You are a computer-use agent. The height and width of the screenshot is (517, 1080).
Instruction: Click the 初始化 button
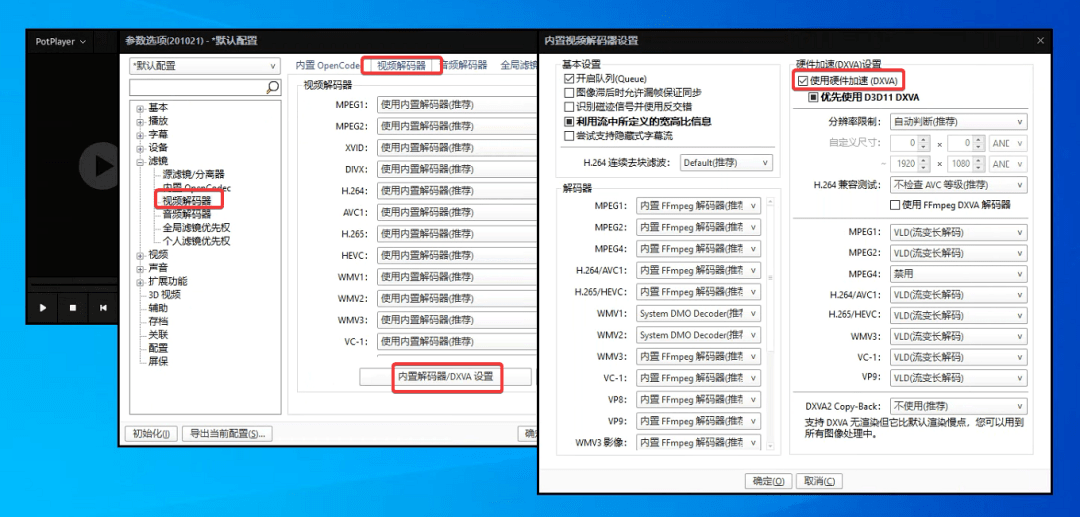point(151,434)
